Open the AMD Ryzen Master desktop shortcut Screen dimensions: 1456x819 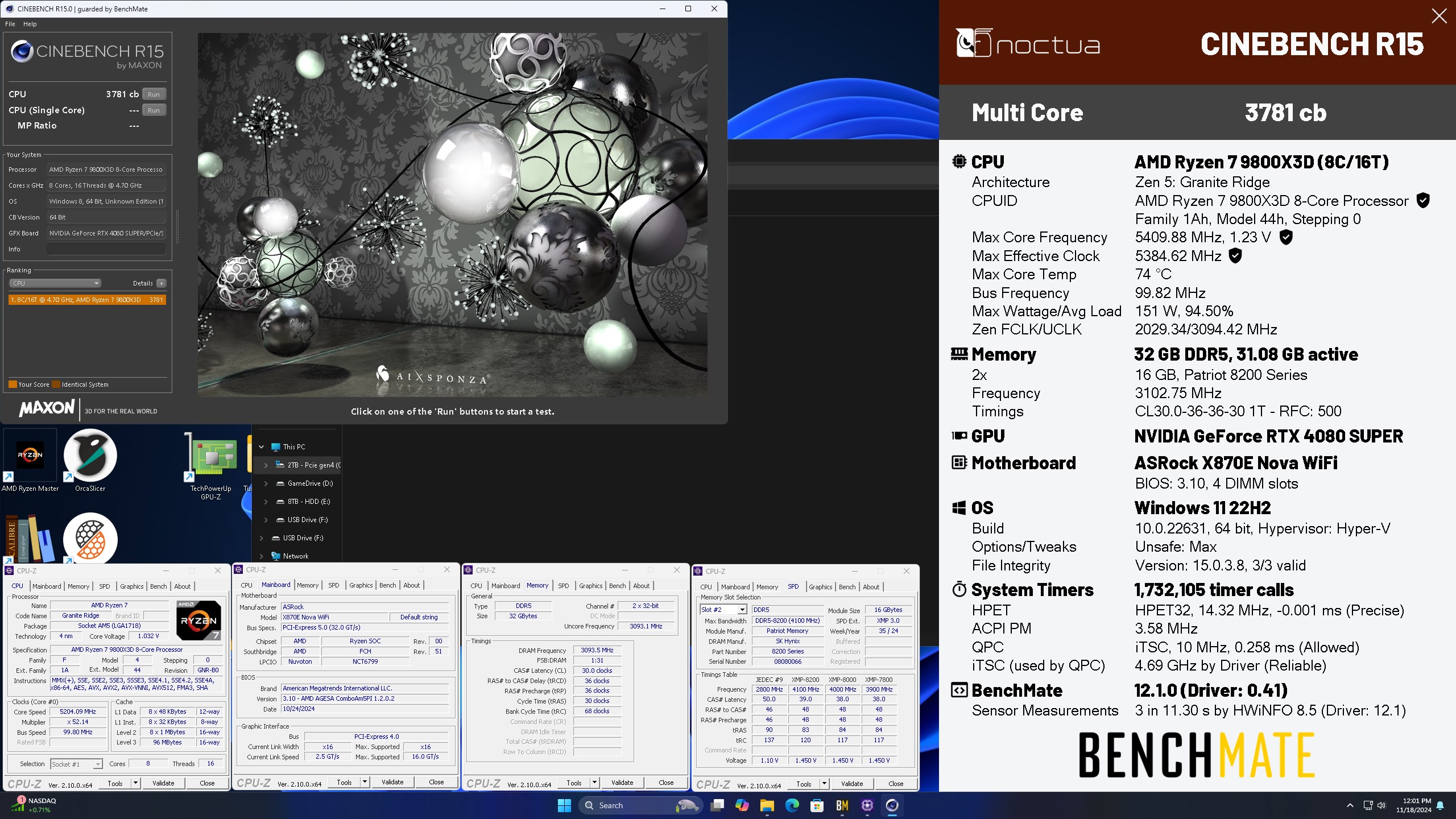(x=30, y=461)
